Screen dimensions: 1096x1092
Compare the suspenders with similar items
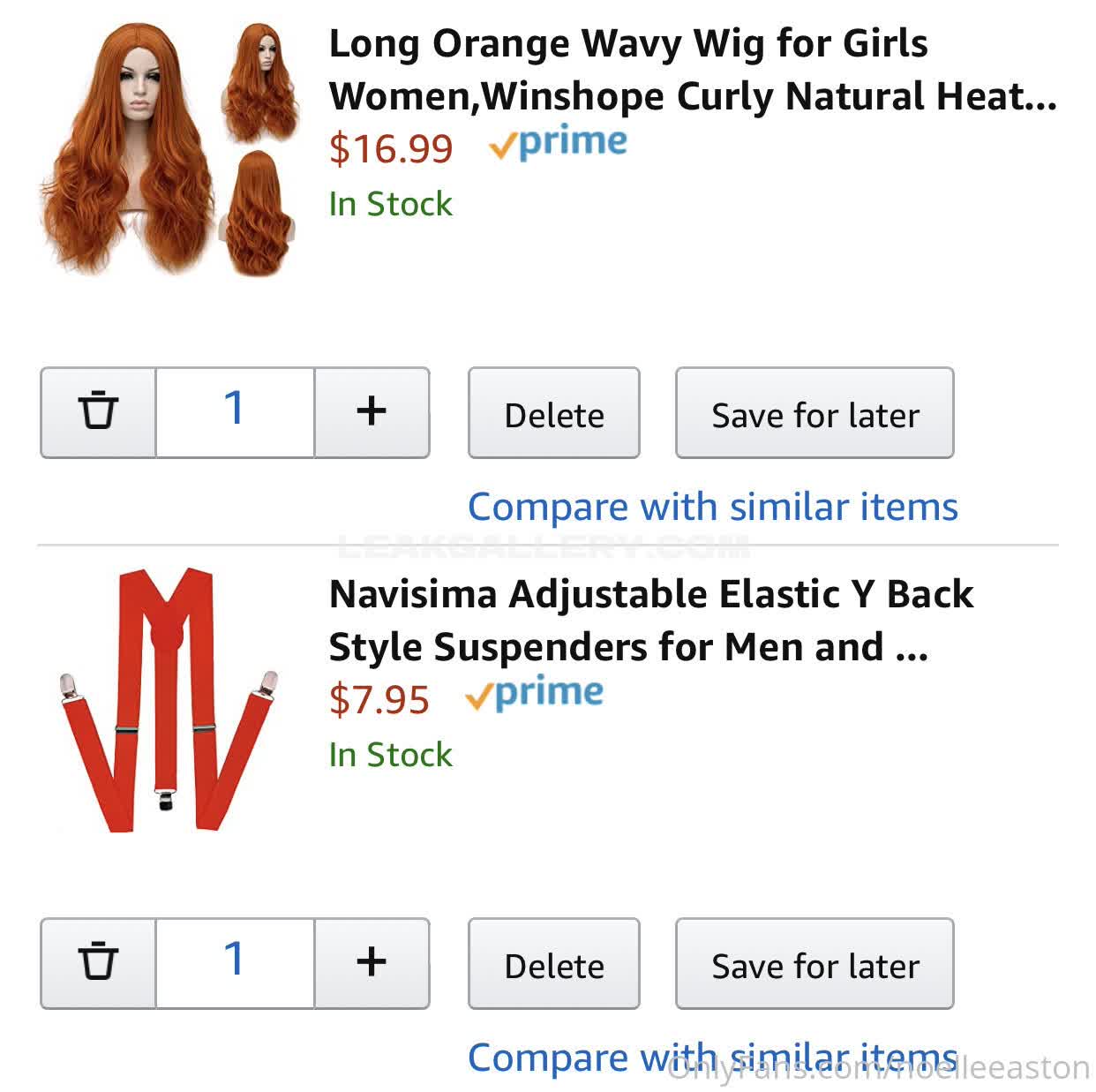[712, 1057]
